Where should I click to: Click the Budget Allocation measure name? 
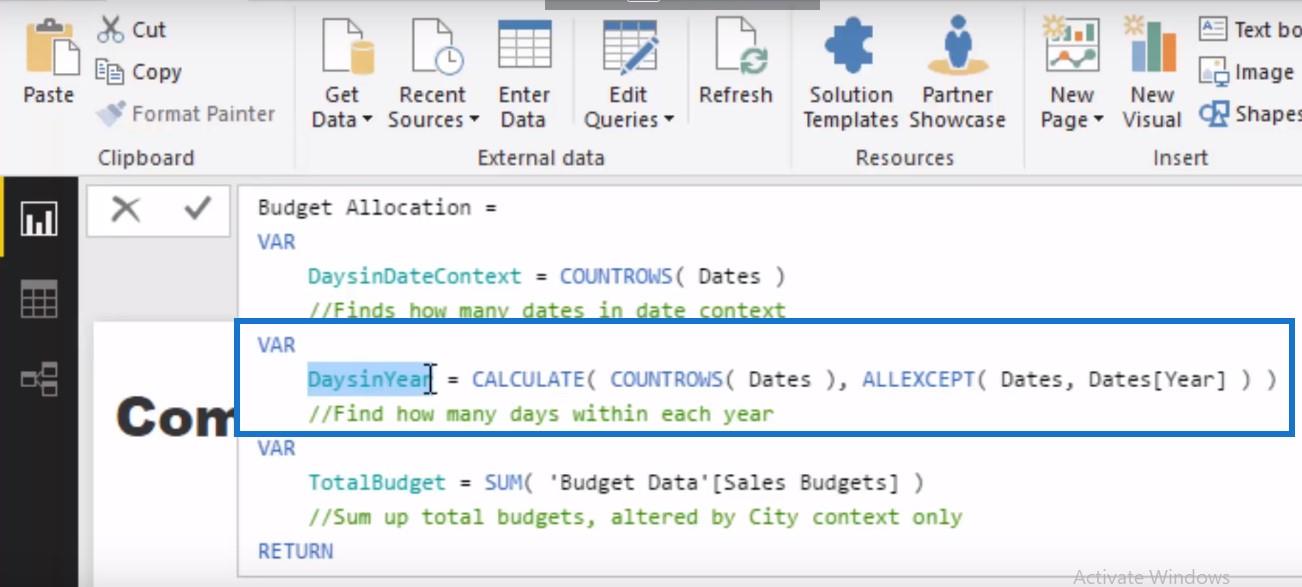point(364,208)
